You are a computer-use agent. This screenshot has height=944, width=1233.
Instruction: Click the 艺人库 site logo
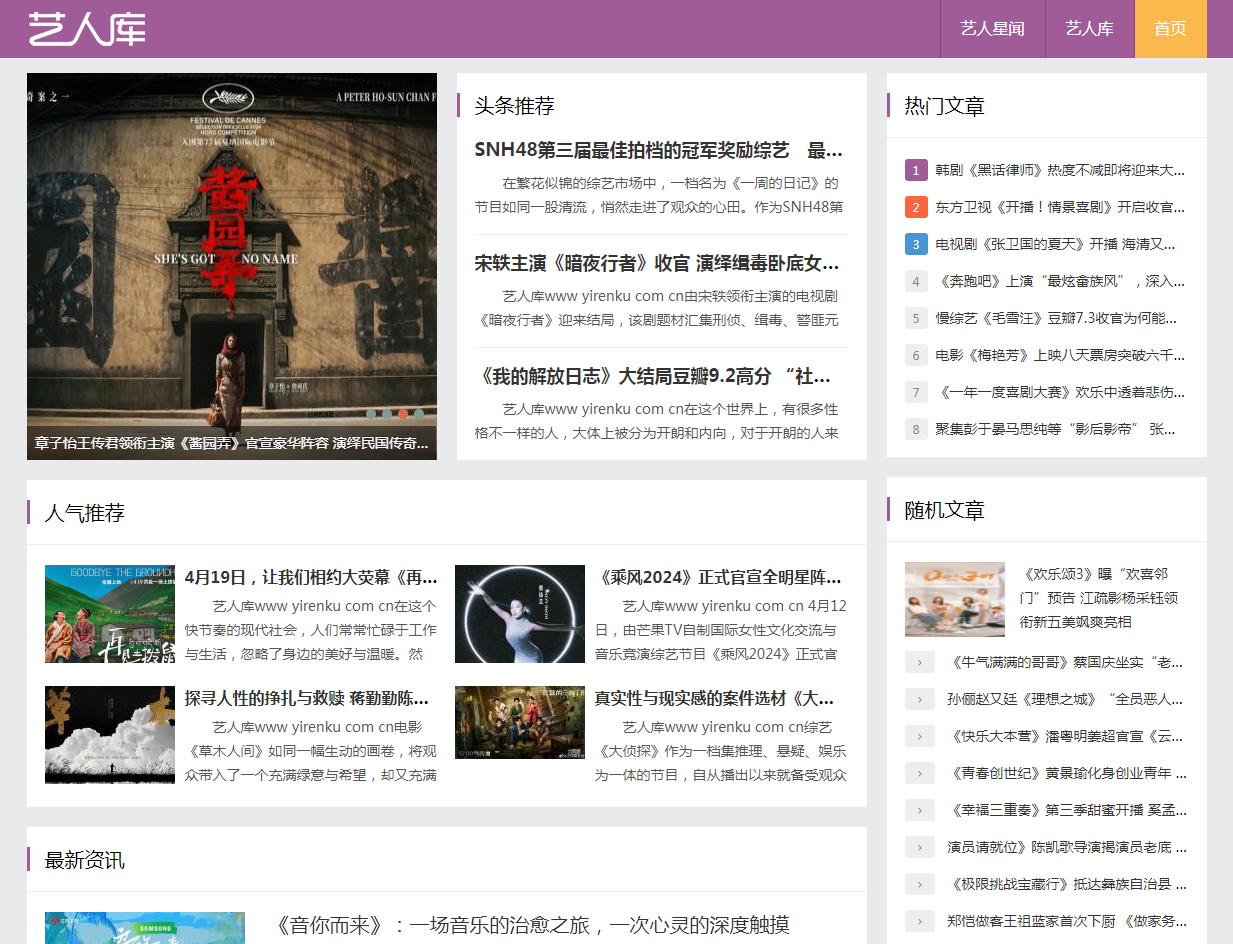[x=87, y=28]
